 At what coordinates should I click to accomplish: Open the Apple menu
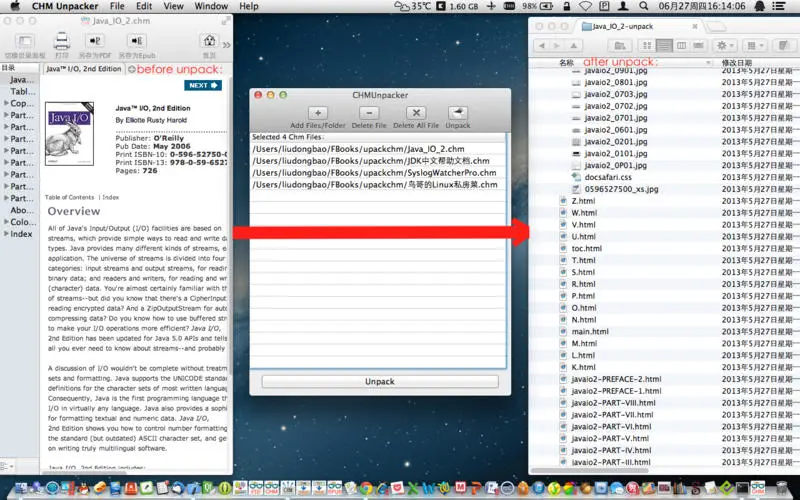click(x=15, y=6)
